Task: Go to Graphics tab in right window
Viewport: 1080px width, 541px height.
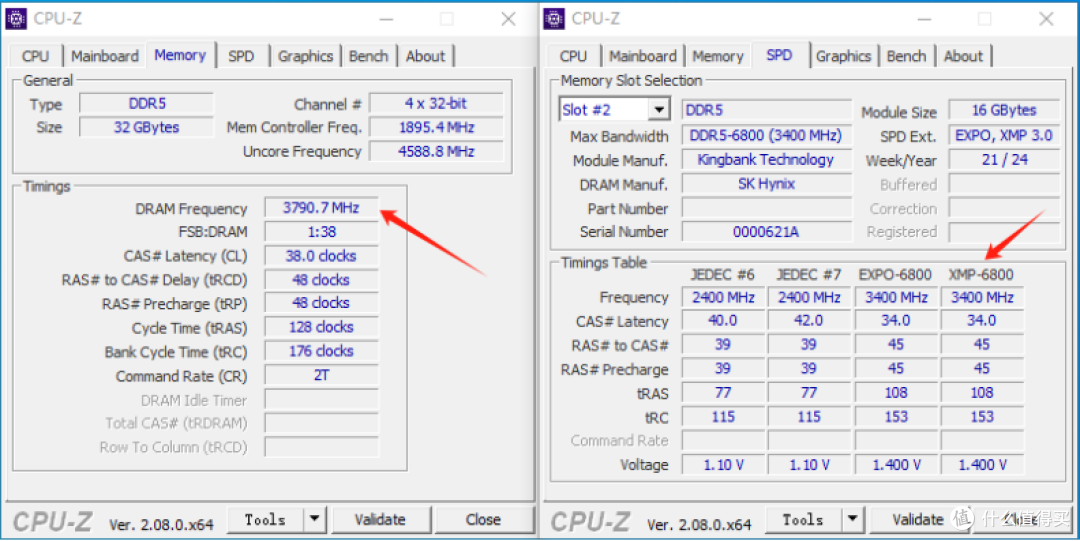Action: coord(844,57)
